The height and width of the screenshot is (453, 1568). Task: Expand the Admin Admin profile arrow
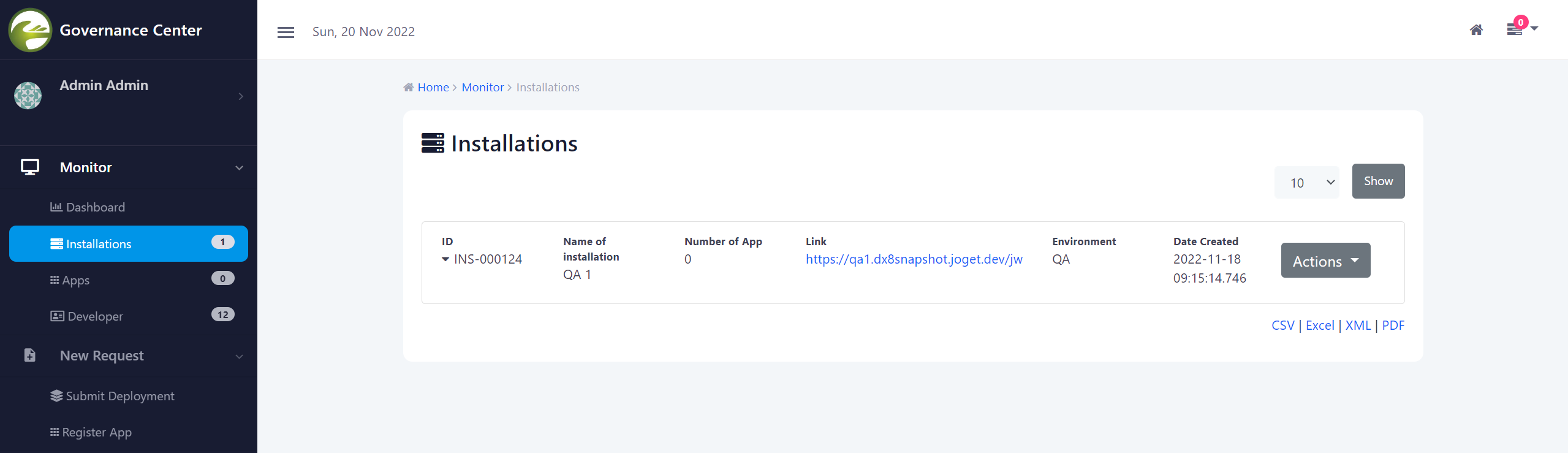241,96
